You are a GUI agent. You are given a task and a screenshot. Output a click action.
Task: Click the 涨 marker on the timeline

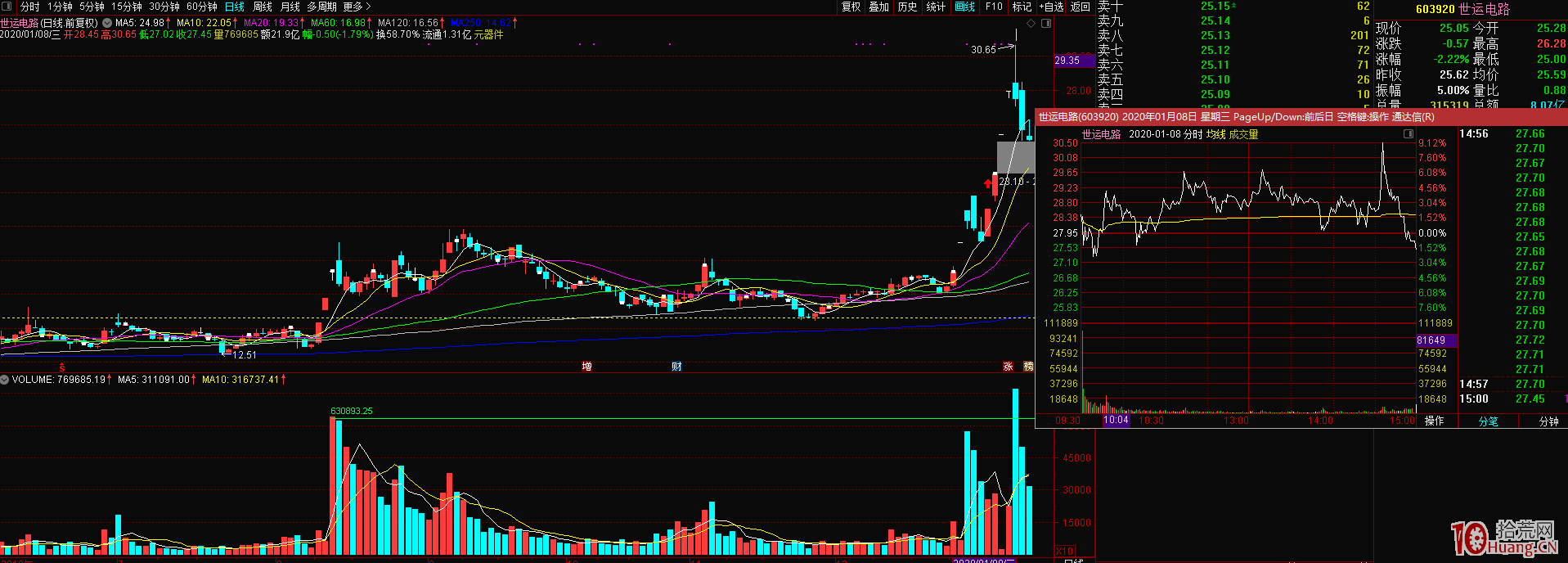click(x=1008, y=367)
